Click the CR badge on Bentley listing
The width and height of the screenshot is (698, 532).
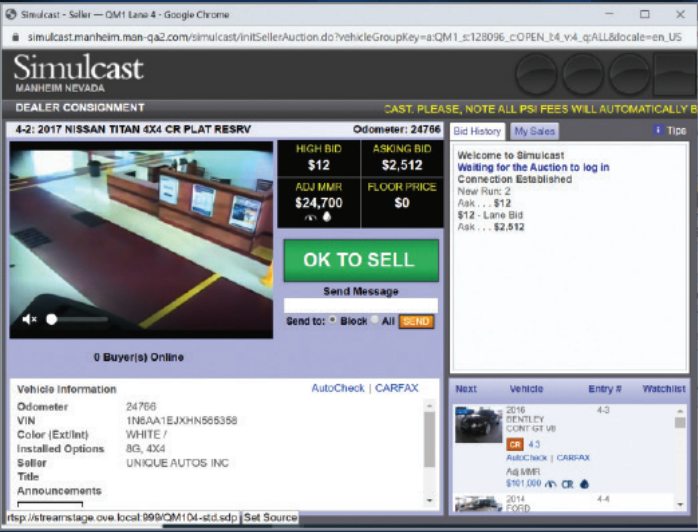[x=515, y=443]
